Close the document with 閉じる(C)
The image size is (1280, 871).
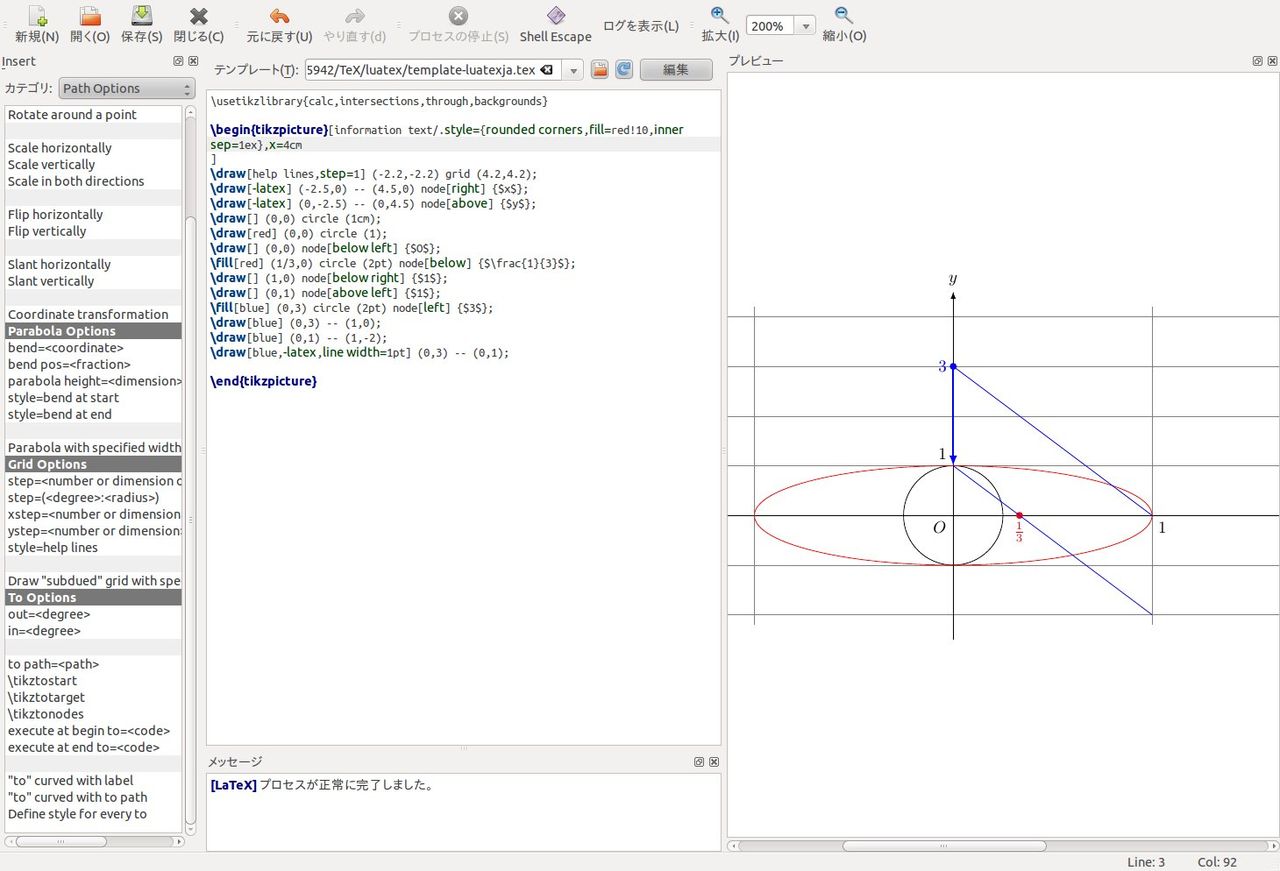coord(199,25)
